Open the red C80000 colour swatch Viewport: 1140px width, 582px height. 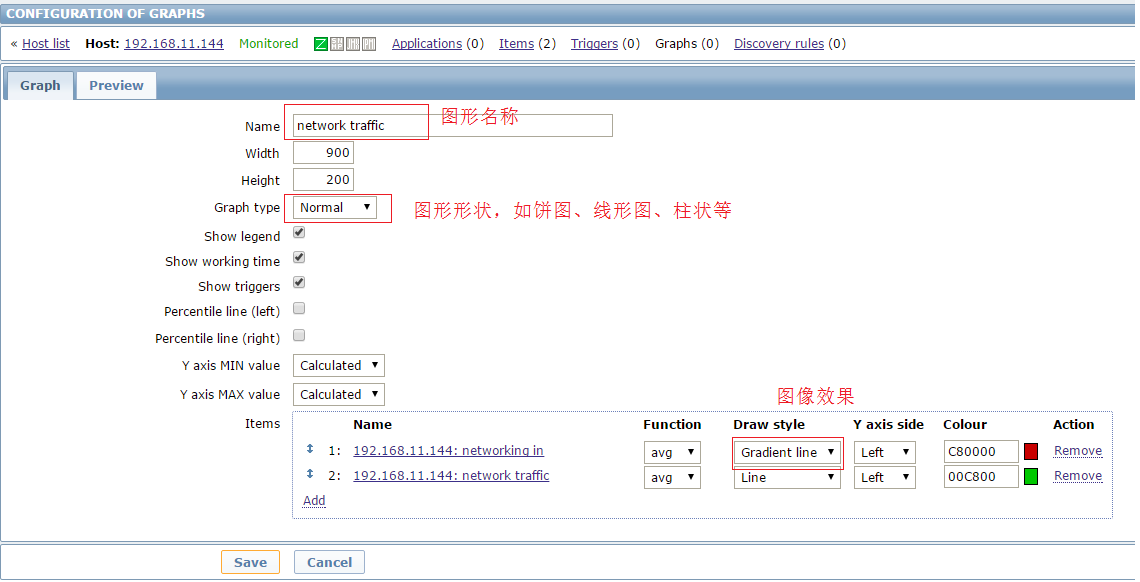[x=1031, y=452]
